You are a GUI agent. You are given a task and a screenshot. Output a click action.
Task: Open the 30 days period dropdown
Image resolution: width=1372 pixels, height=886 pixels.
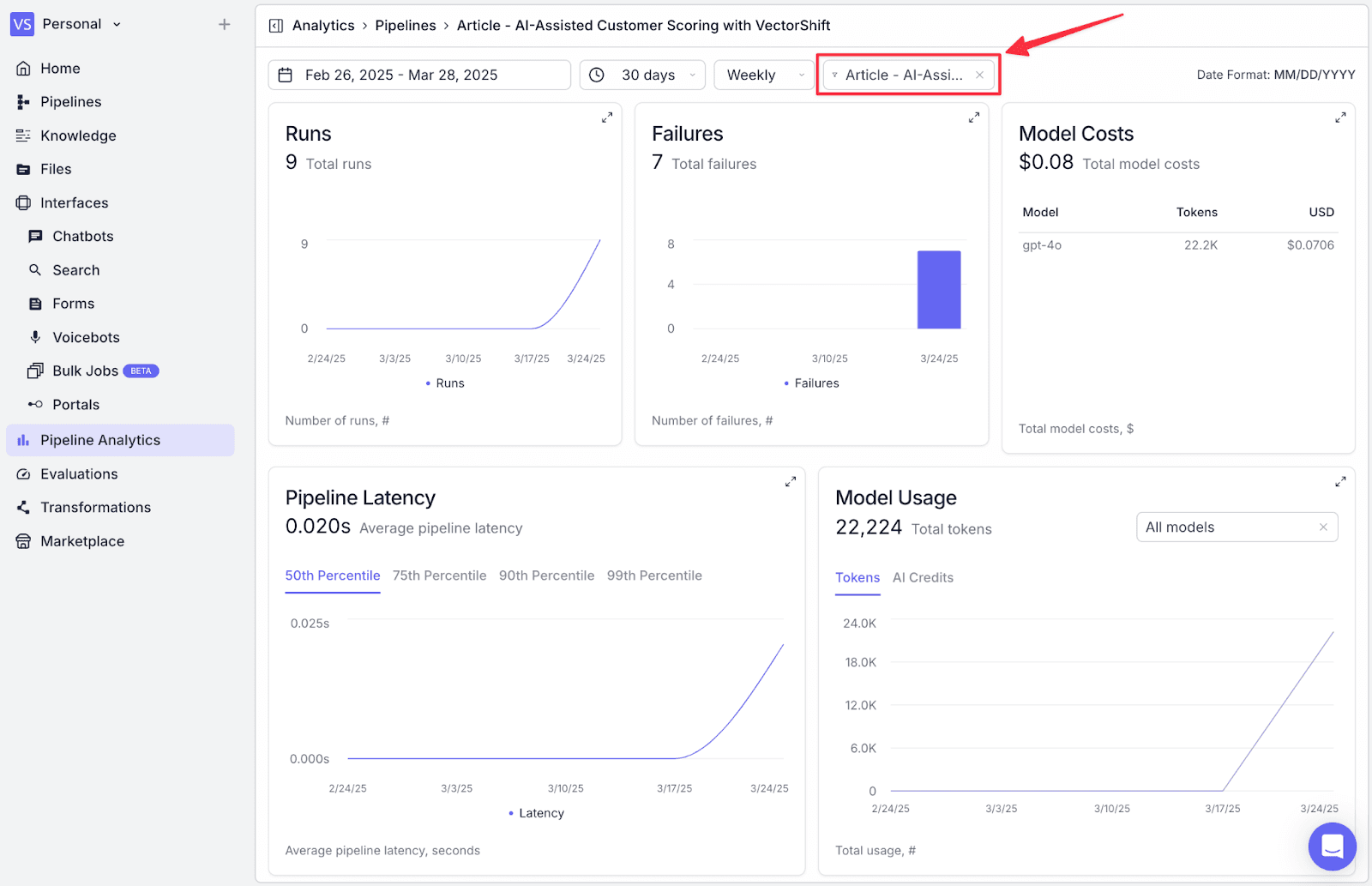click(x=642, y=75)
